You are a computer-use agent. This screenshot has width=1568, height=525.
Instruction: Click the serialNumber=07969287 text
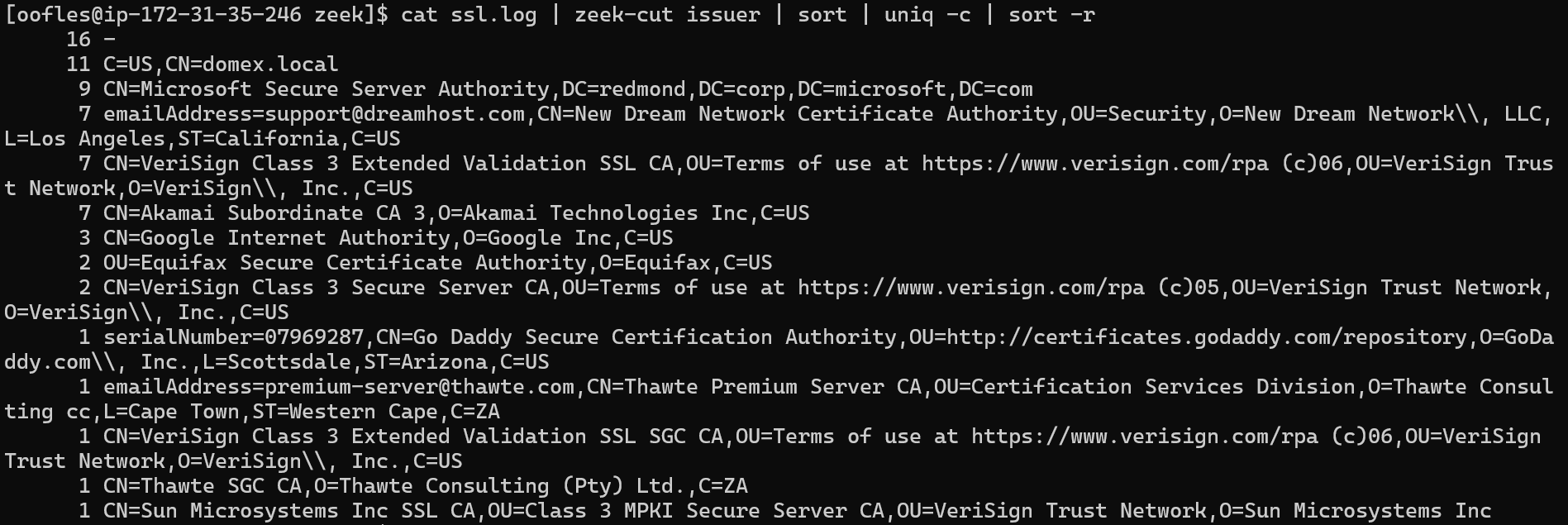233,337
